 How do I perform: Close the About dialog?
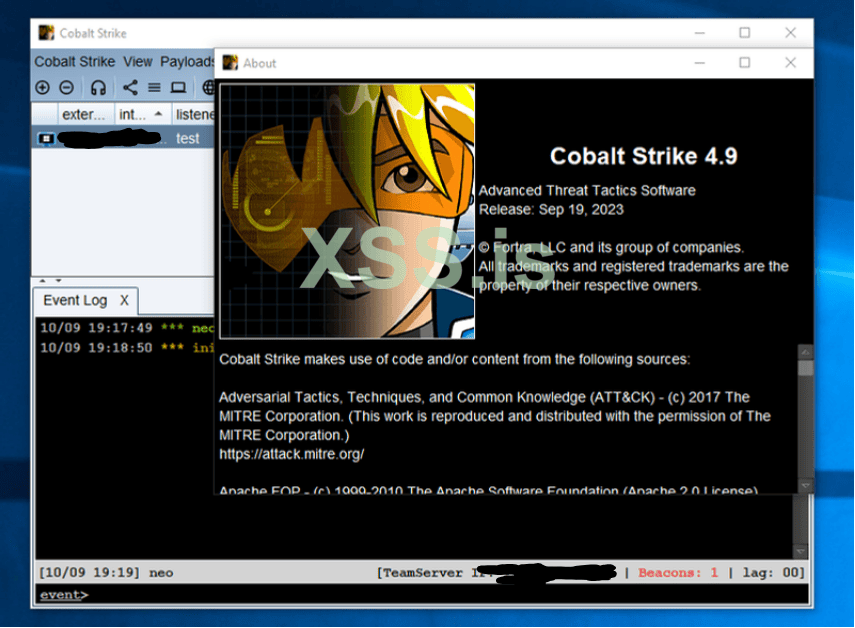[790, 63]
